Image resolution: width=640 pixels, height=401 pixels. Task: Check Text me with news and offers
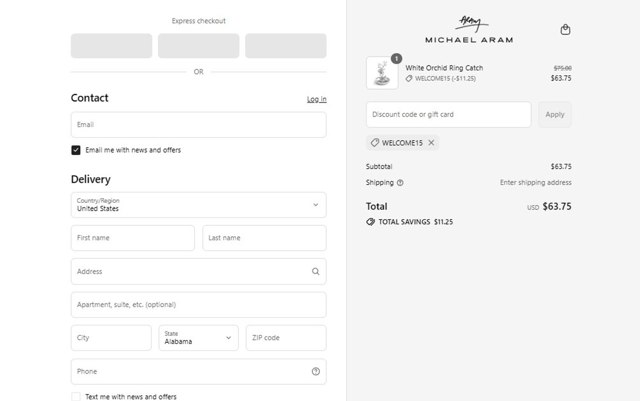click(76, 397)
